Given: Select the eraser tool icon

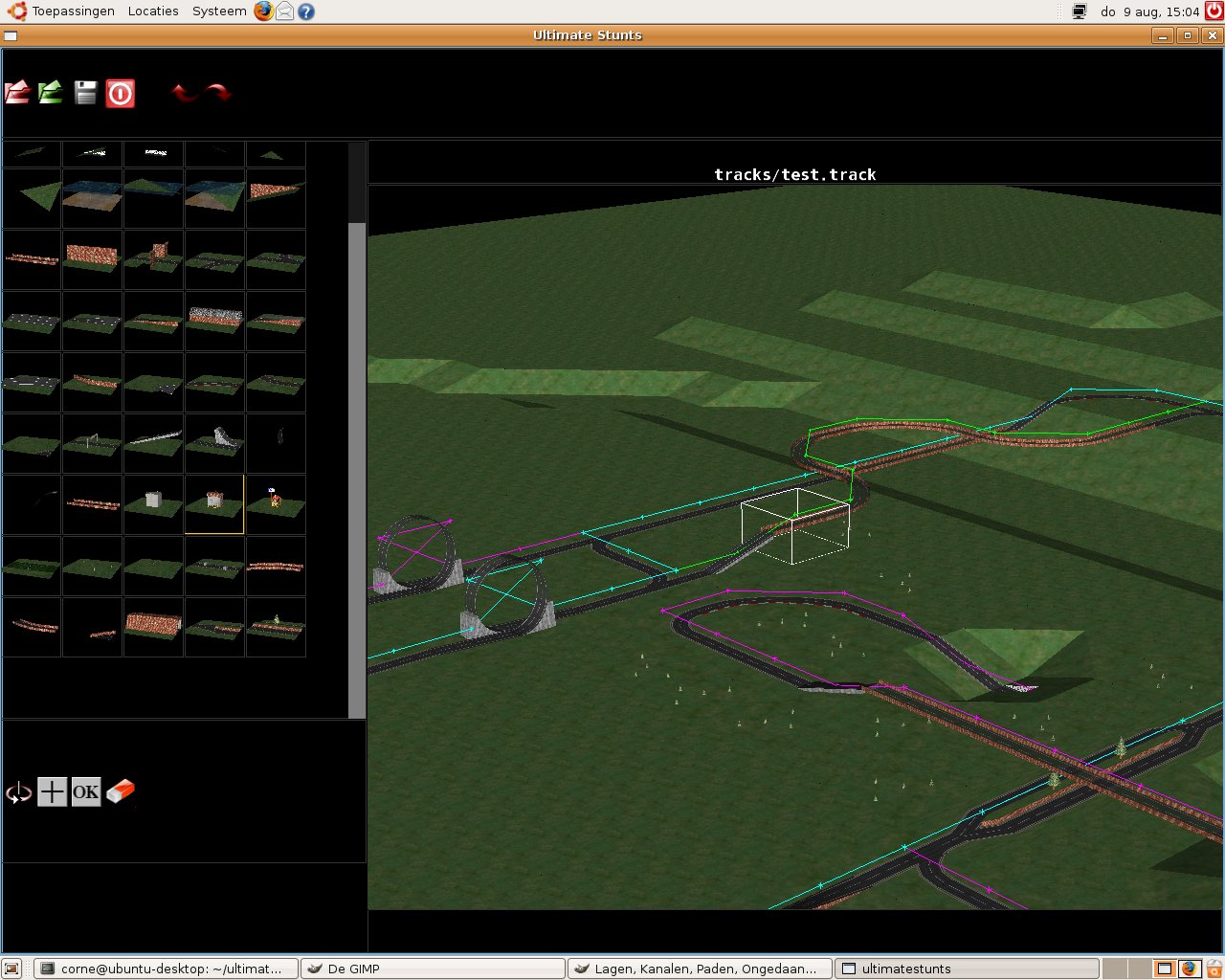Looking at the screenshot, I should (x=121, y=791).
